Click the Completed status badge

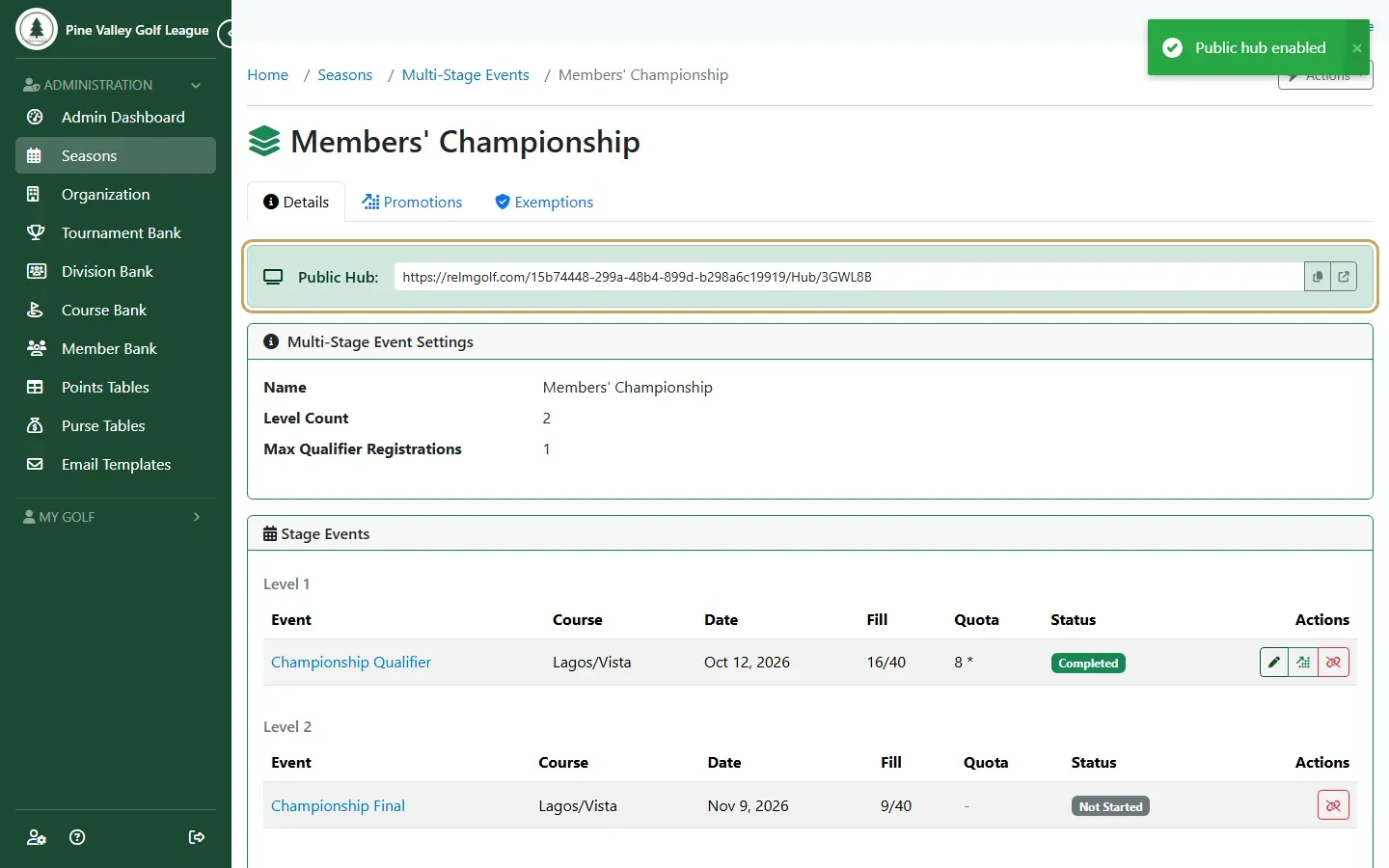point(1088,664)
